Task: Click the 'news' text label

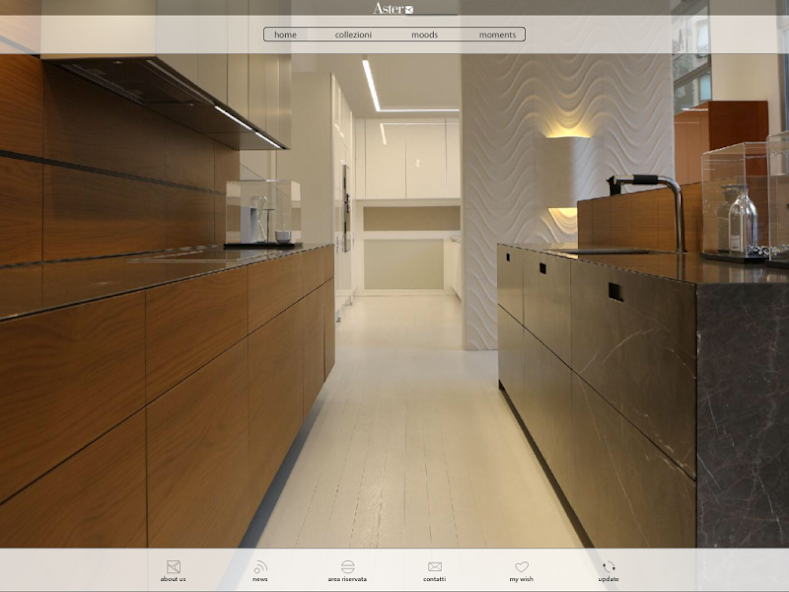Action: (260, 580)
